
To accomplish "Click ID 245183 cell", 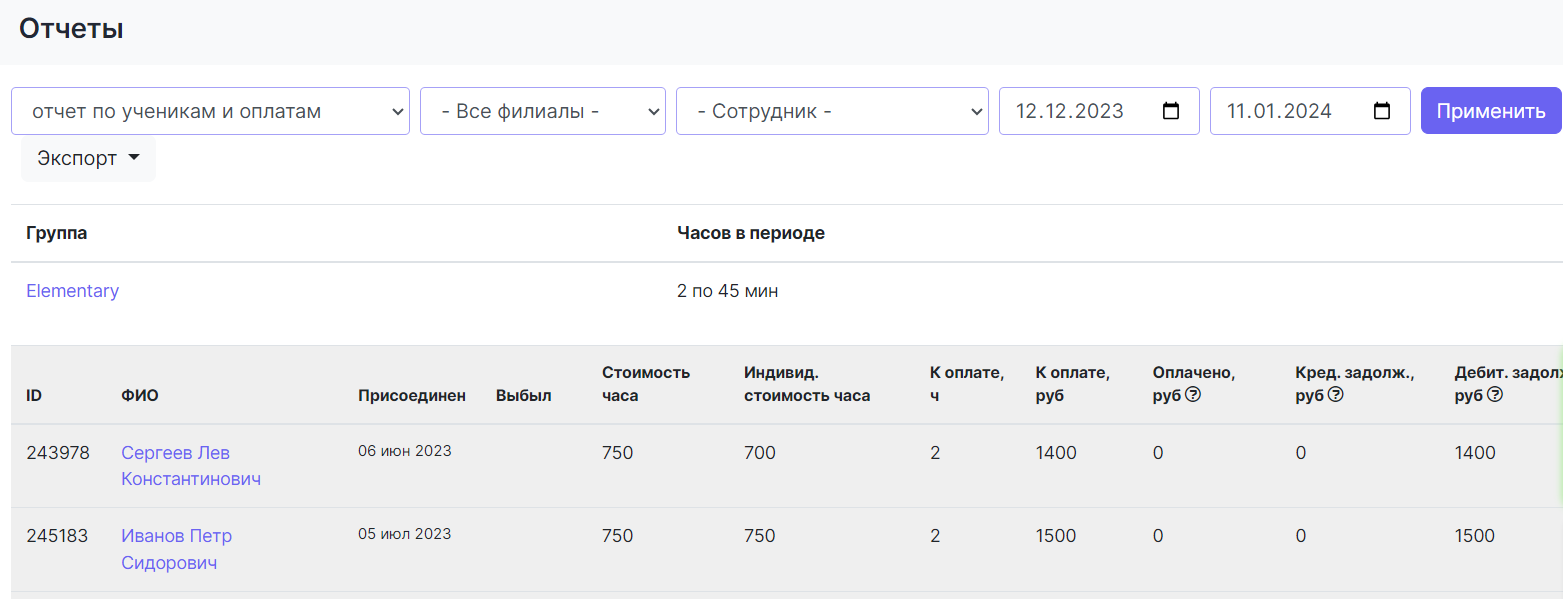I will click(57, 536).
